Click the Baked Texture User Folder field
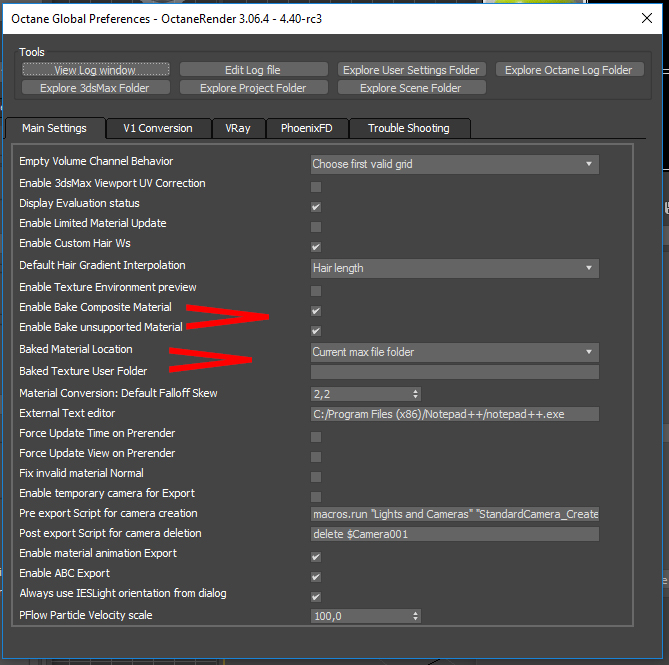 [454, 372]
